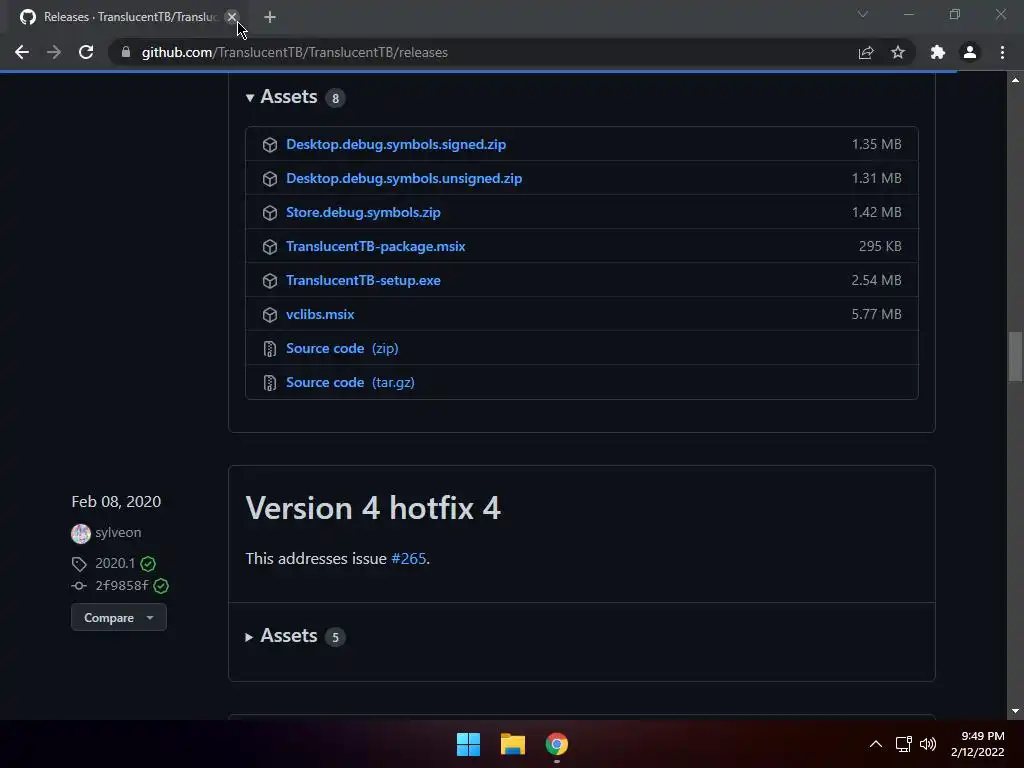Screen dimensions: 1024x768
Task: Click the commit icon next to 2f9858f
Action: click(x=79, y=586)
